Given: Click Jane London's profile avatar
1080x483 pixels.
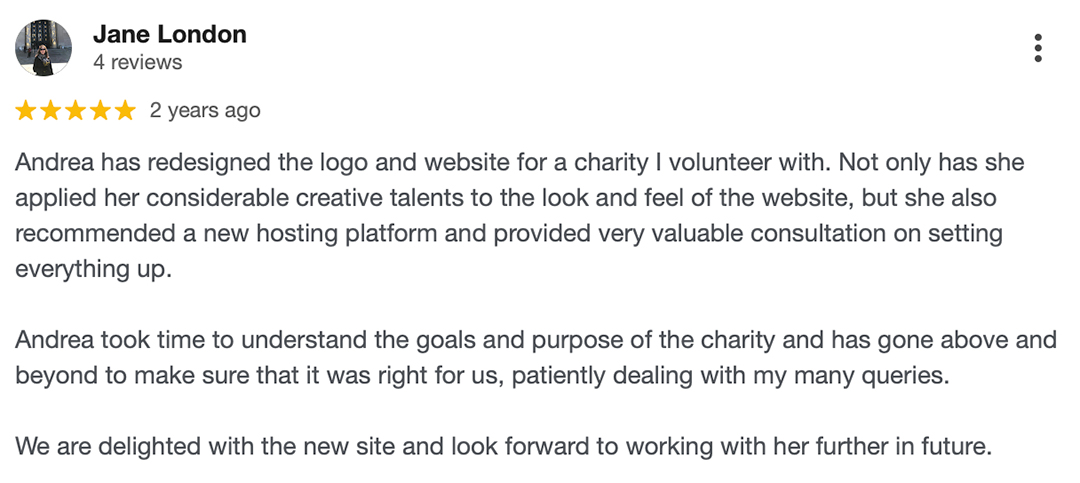Looking at the screenshot, I should (44, 48).
